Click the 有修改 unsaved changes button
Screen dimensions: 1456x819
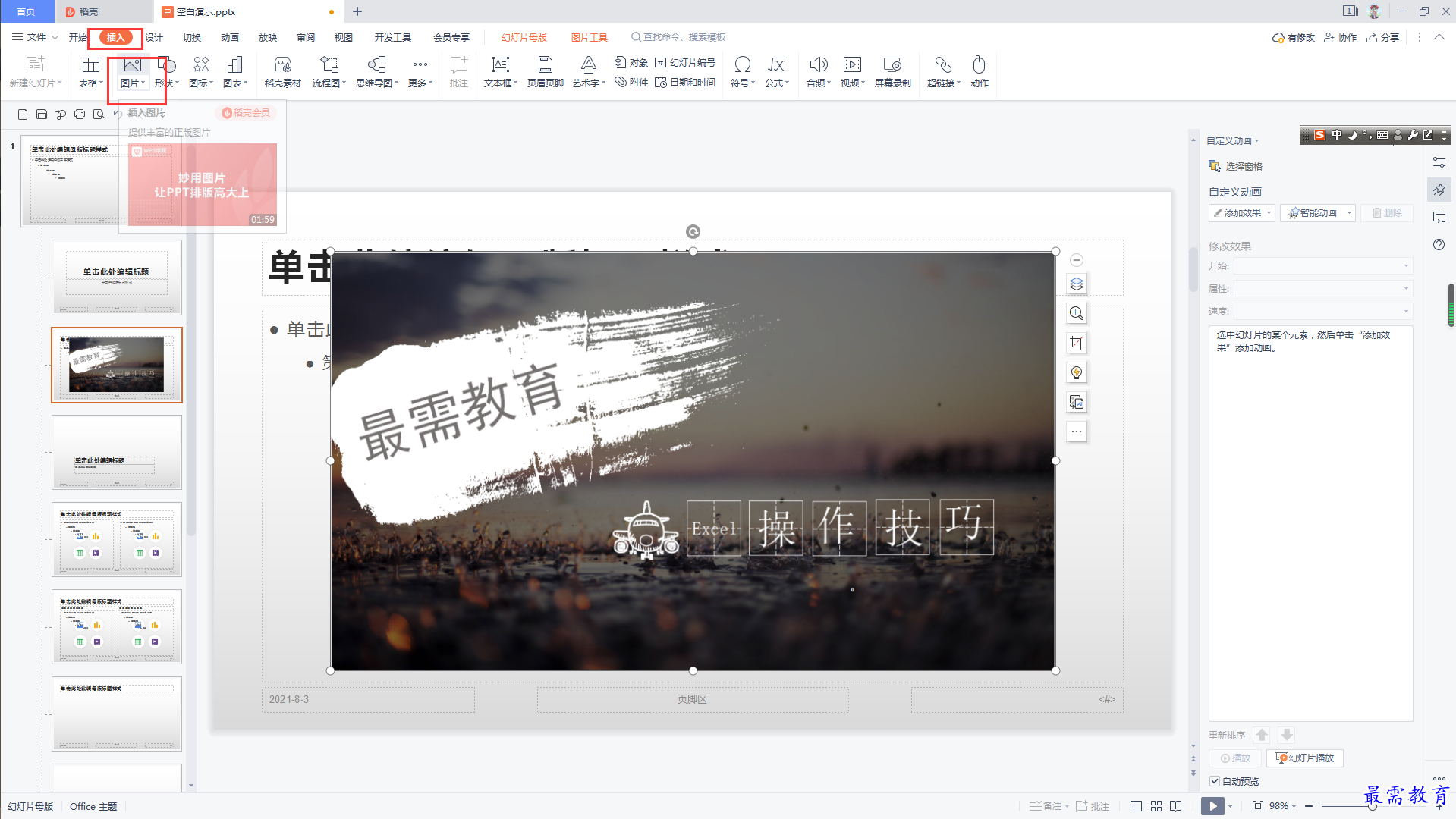click(1294, 37)
